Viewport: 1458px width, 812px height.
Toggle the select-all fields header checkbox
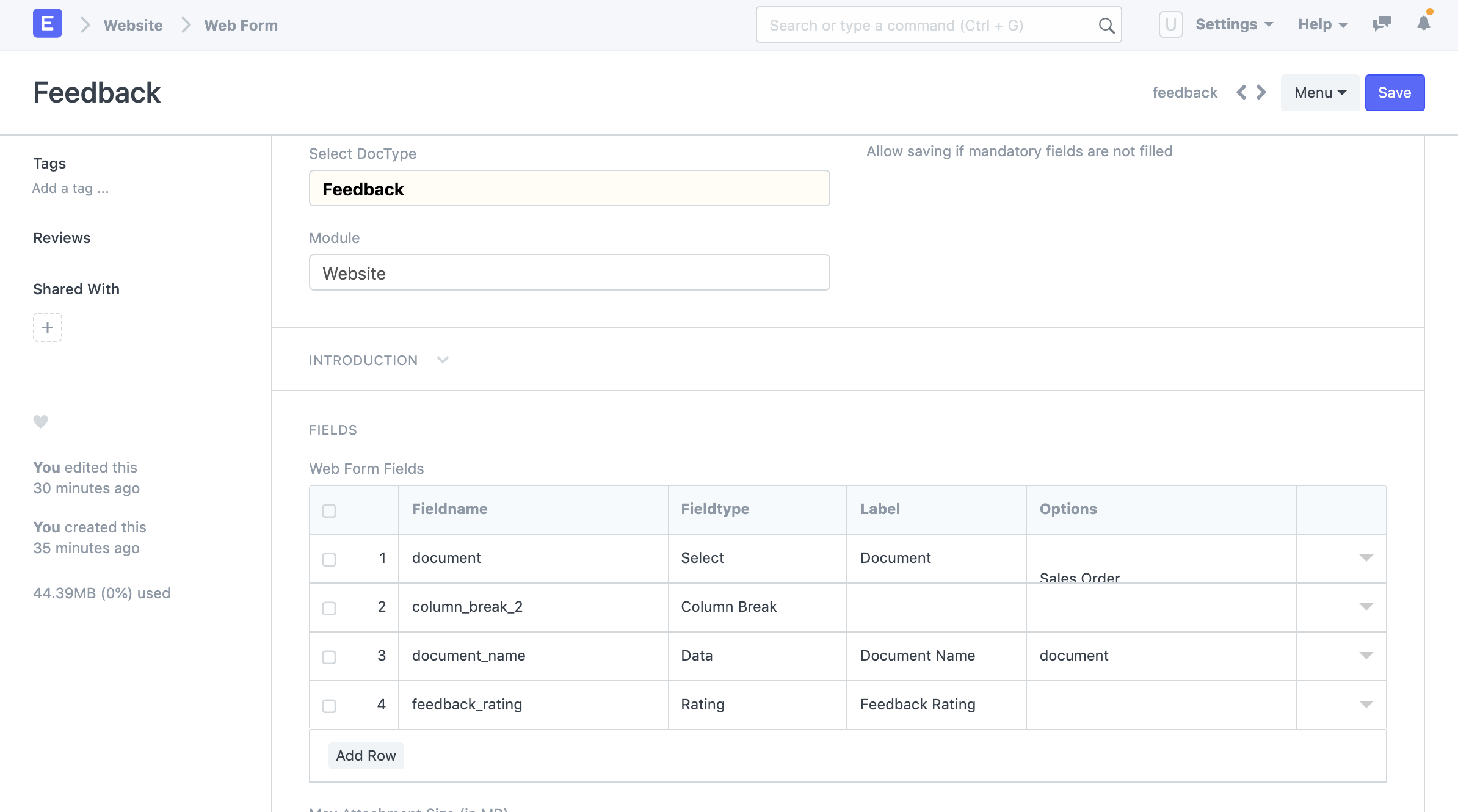[x=329, y=510]
